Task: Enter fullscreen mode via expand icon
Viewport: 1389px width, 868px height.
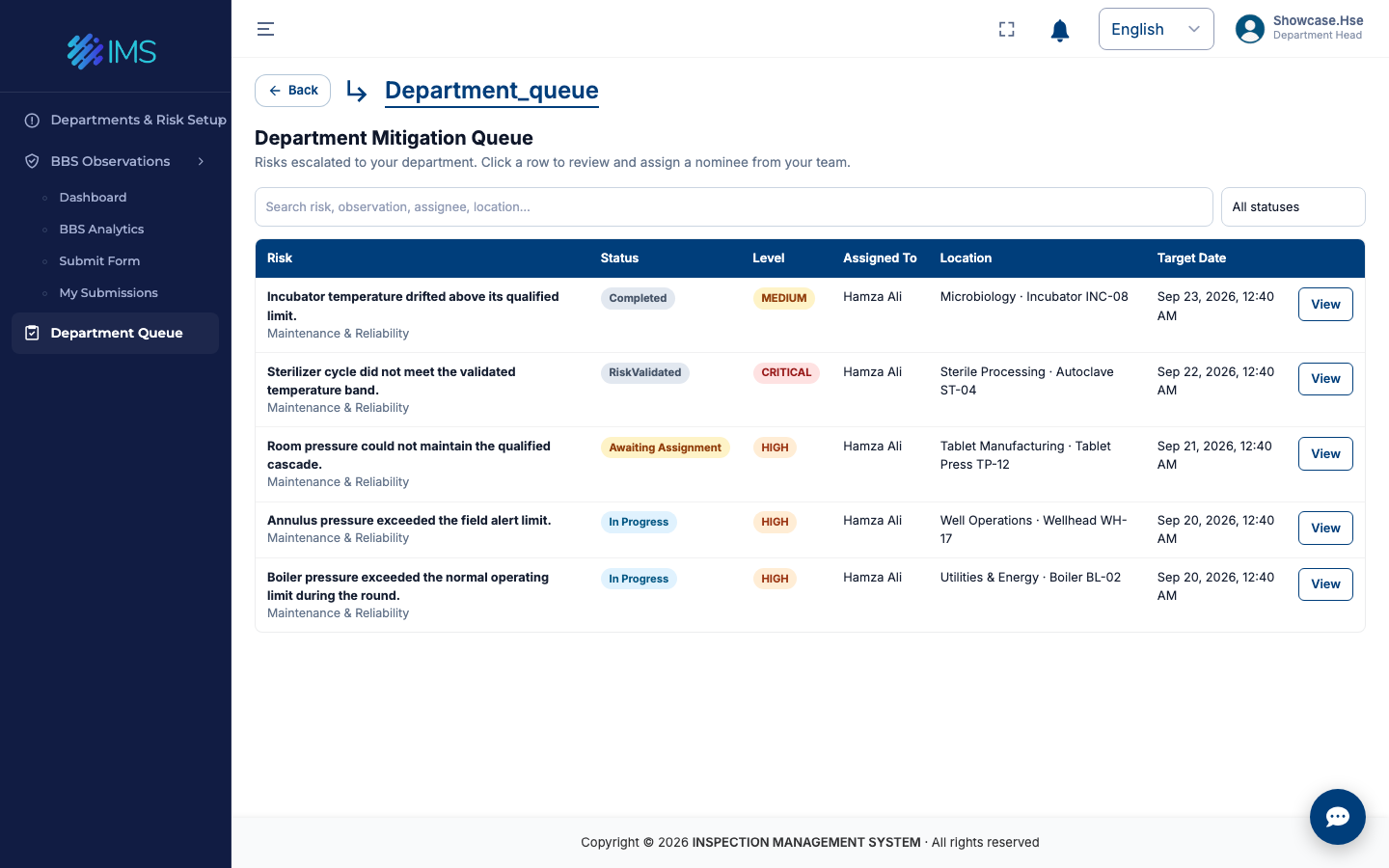Action: point(1007,29)
